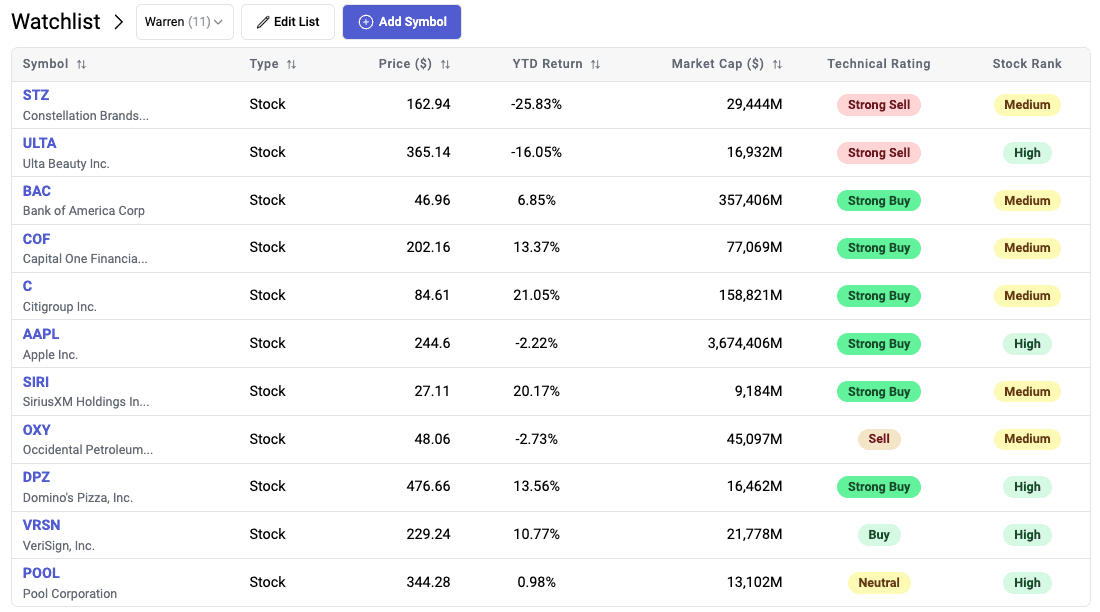Viewport: 1100px width, 612px height.
Task: Click VRSN's High stock rank badge
Action: point(1027,535)
